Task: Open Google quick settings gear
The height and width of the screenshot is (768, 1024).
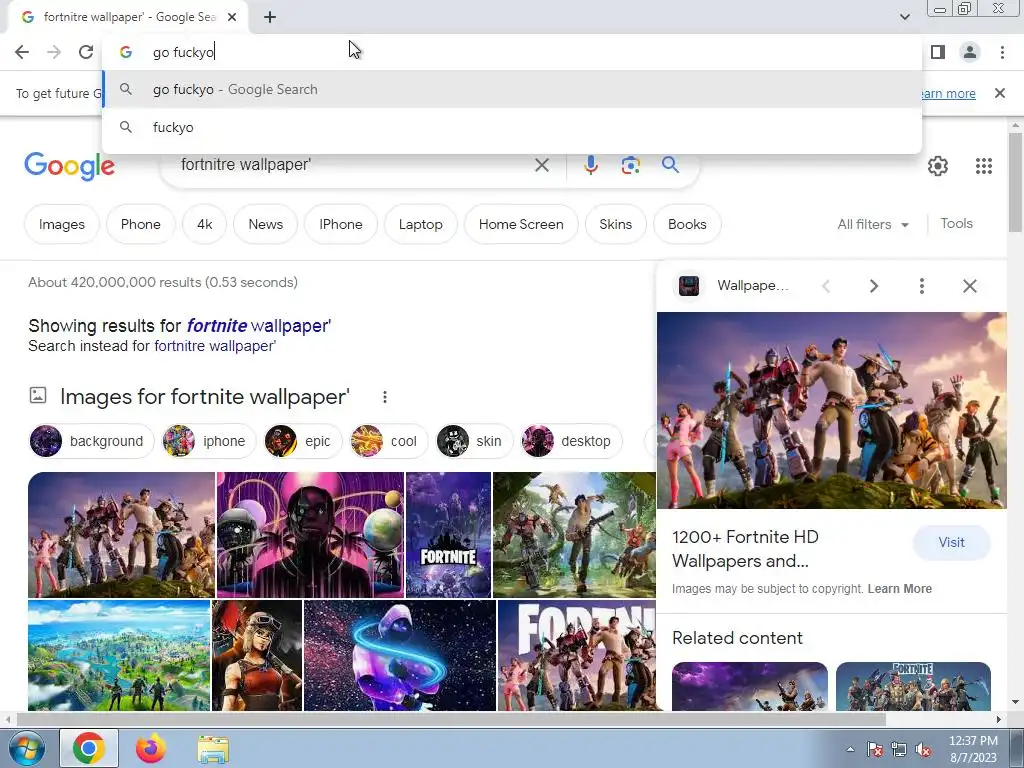Action: click(x=938, y=166)
